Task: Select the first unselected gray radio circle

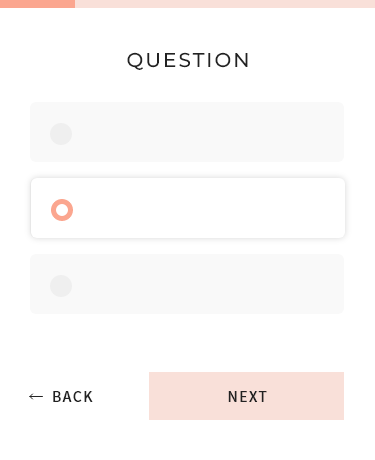Action: [61, 134]
